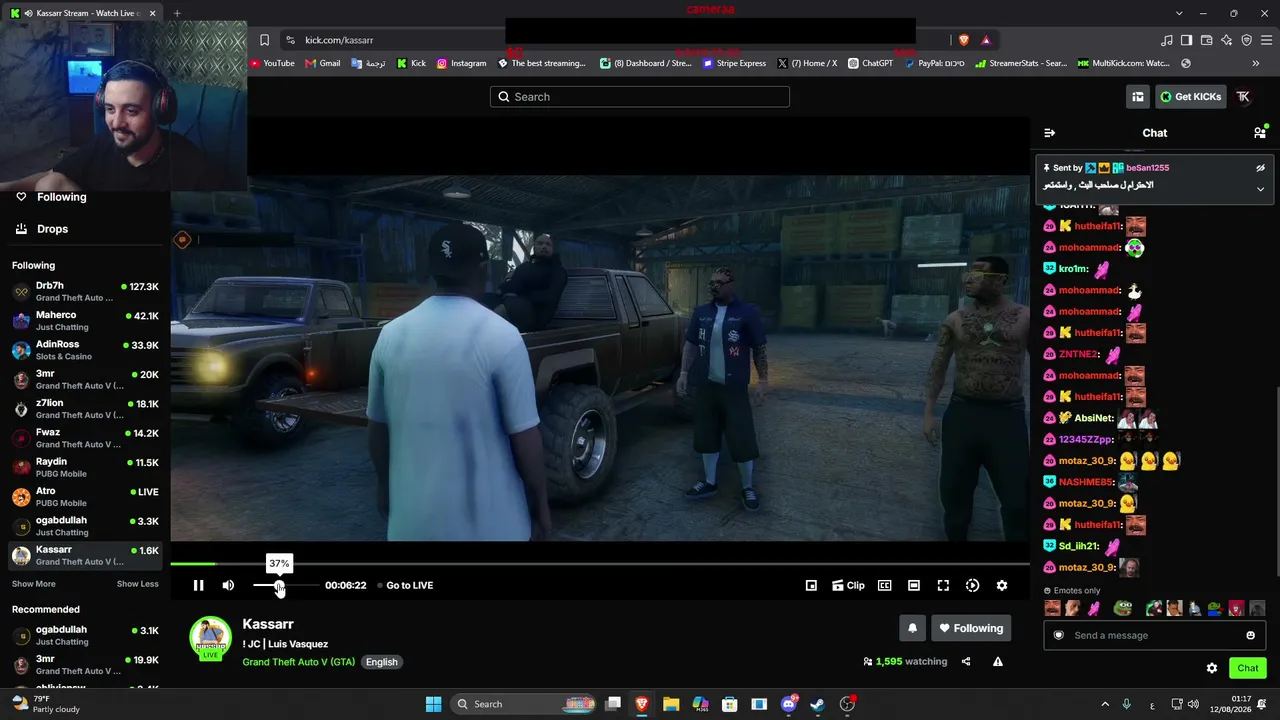Create a Clip of the stream
1280x720 pixels.
click(848, 585)
